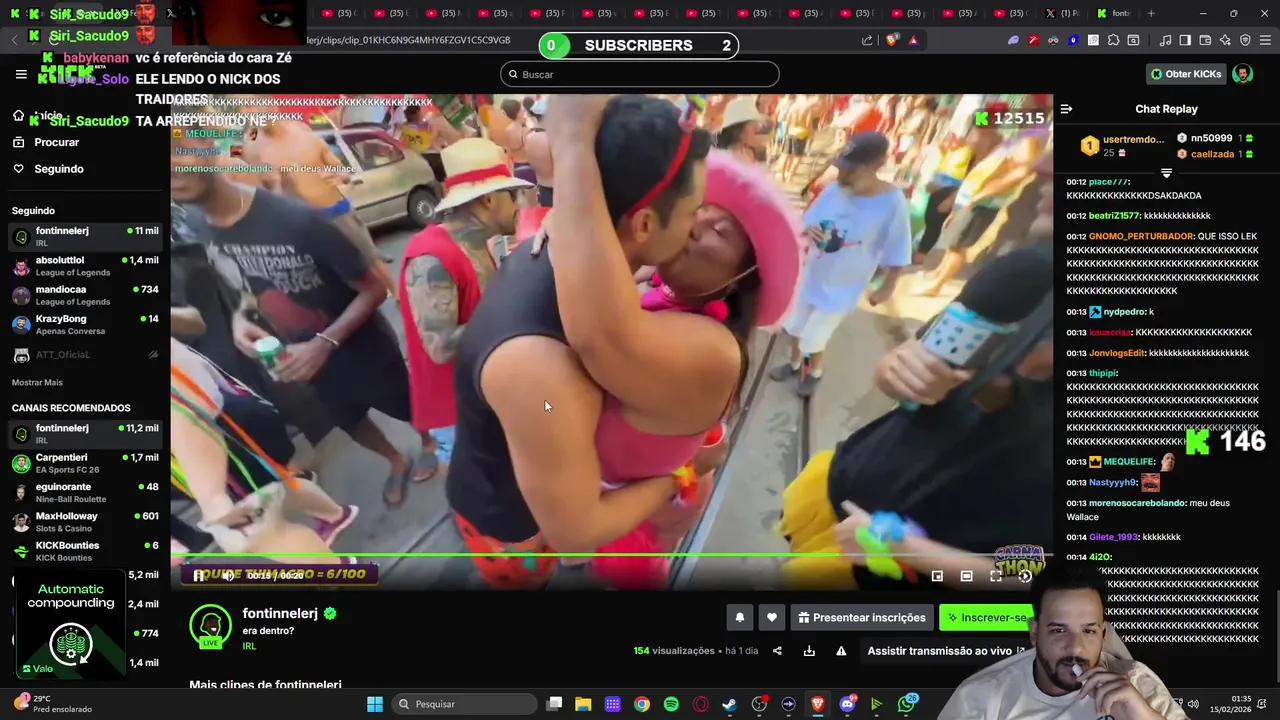Switch the player to theater mode

point(966,576)
